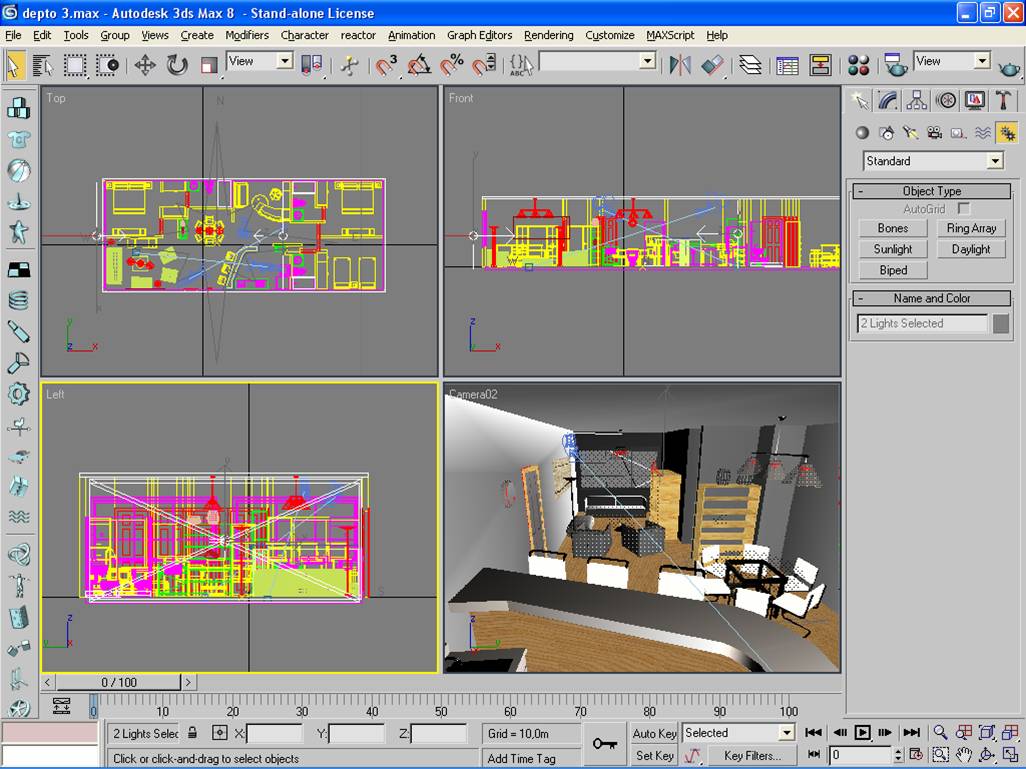This screenshot has height=769, width=1026.
Task: Collapse the Object Type rollout
Action: pyautogui.click(x=932, y=191)
